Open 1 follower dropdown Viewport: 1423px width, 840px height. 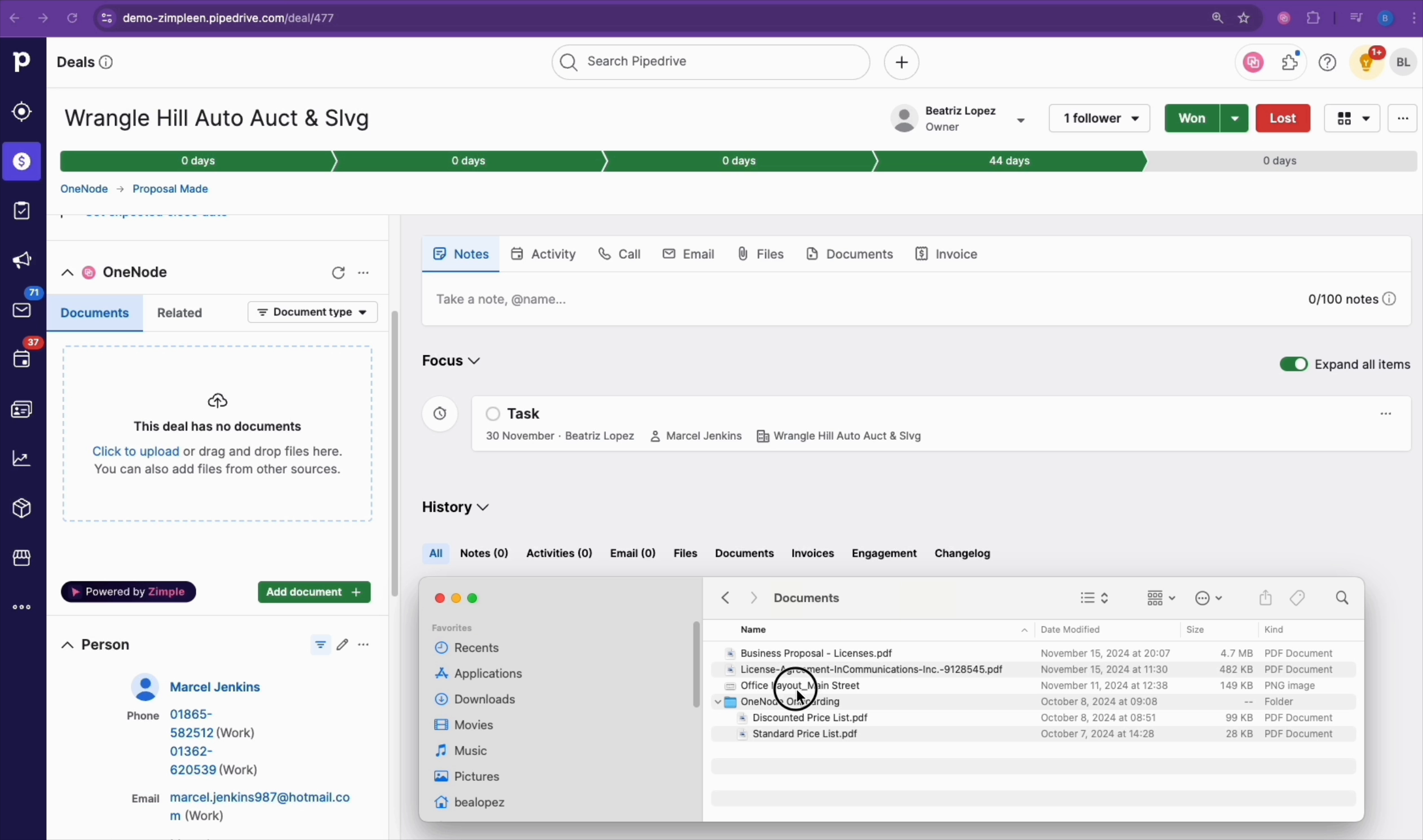[1099, 118]
